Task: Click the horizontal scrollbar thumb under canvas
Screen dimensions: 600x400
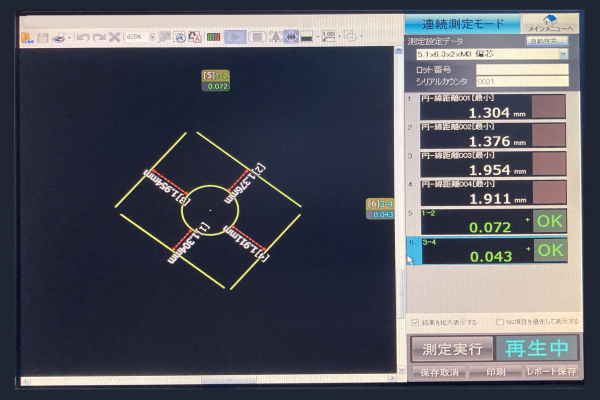Action: click(x=229, y=379)
